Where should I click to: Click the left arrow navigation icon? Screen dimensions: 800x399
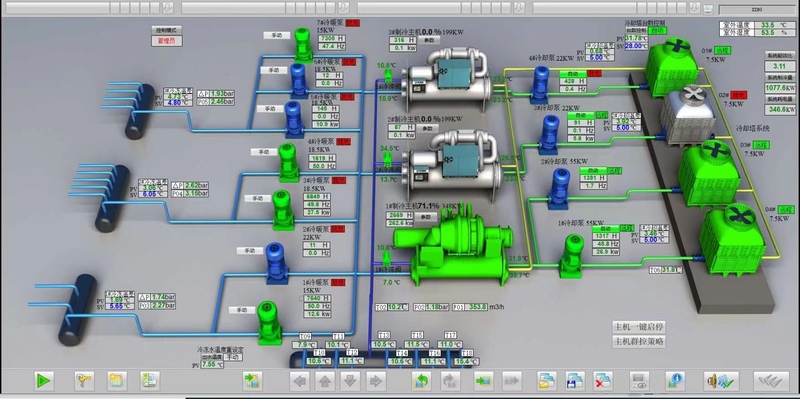click(300, 381)
